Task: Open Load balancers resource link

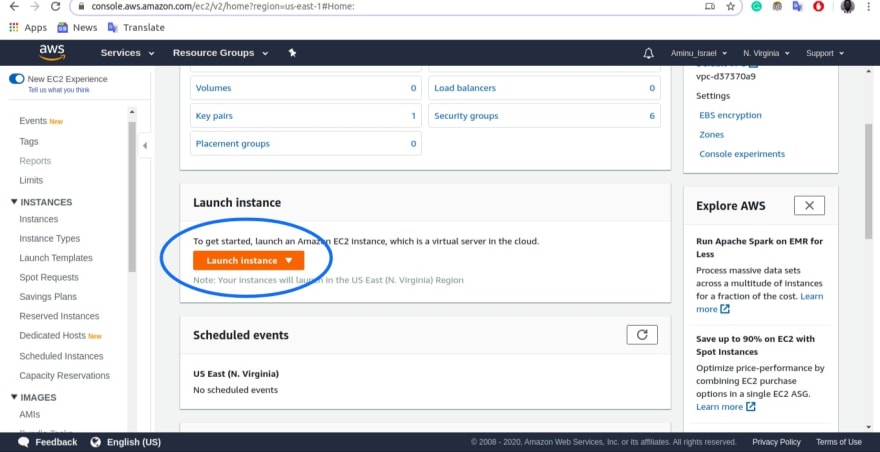Action: pyautogui.click(x=465, y=88)
